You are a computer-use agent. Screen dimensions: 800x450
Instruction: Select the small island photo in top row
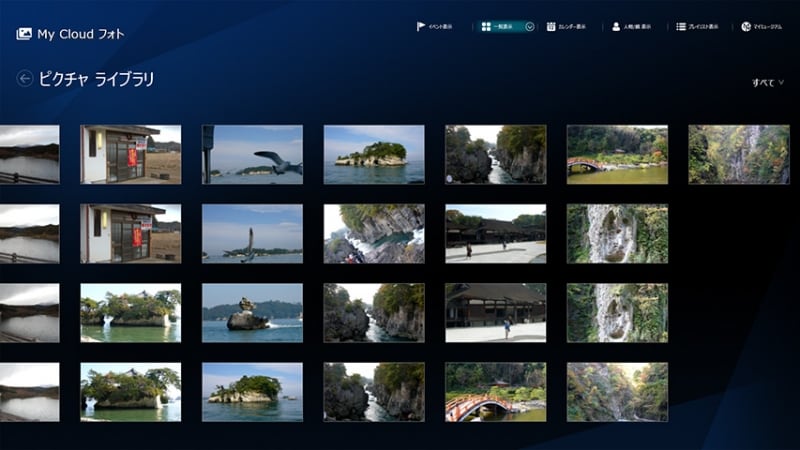pos(374,154)
